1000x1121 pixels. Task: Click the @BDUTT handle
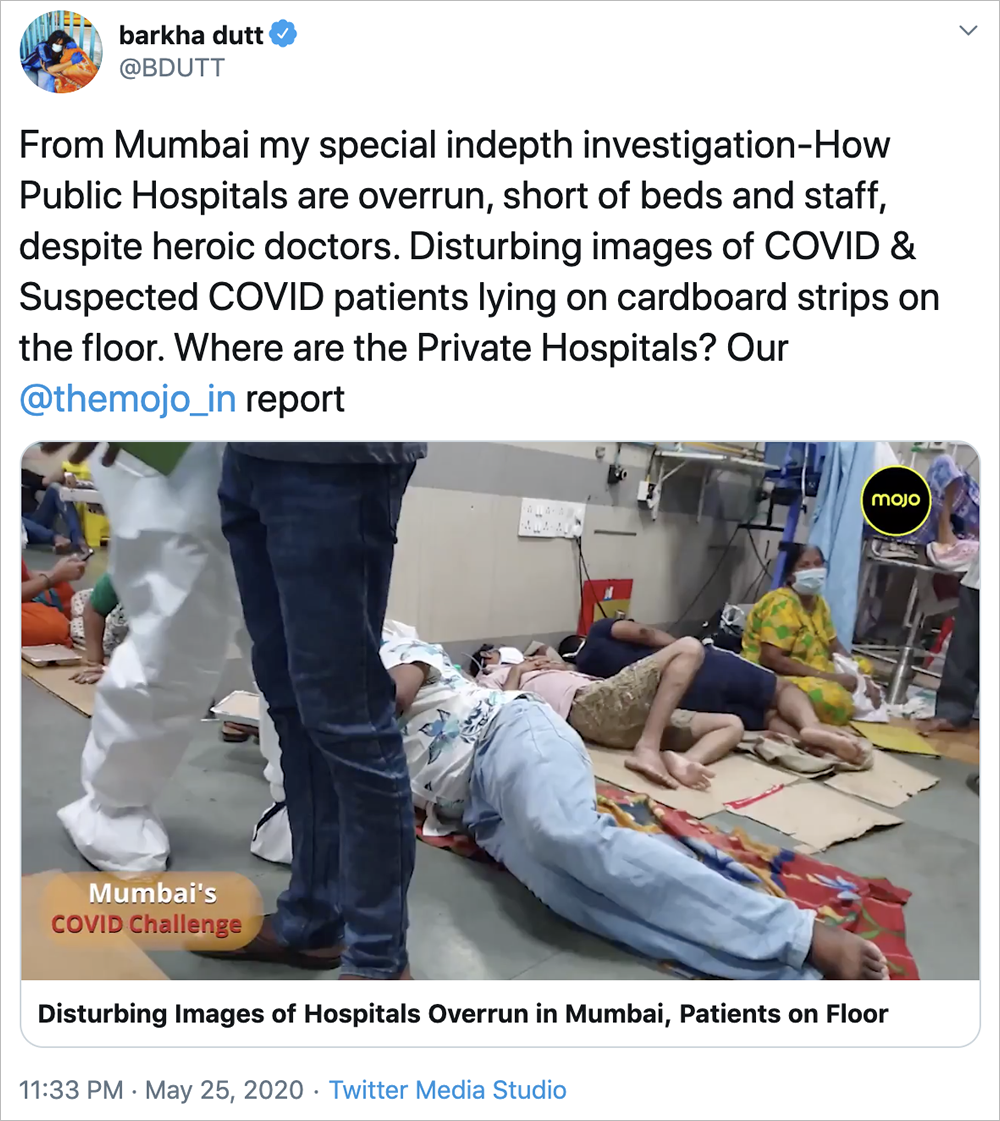coord(172,68)
